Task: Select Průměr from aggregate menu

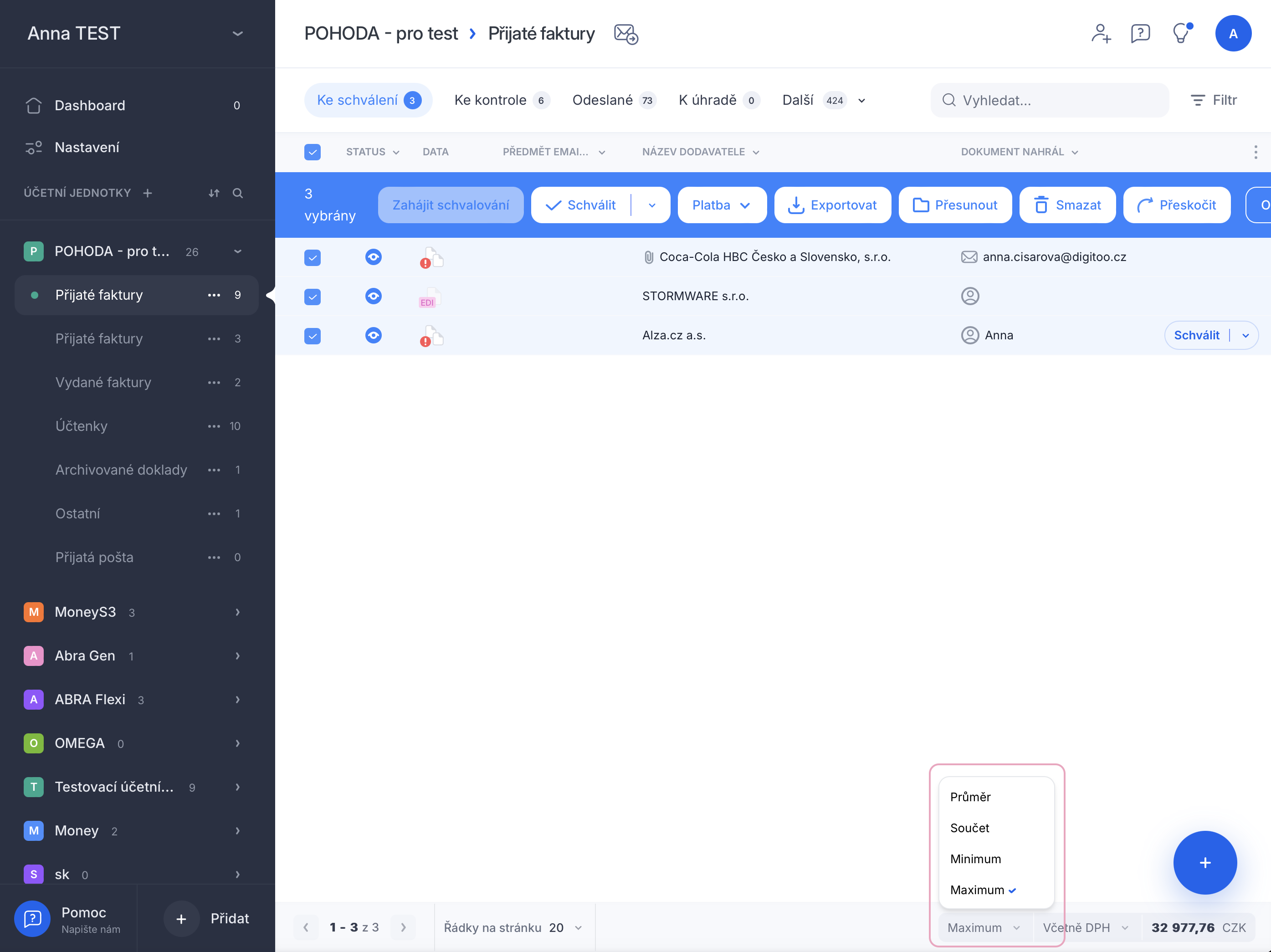Action: point(996,797)
